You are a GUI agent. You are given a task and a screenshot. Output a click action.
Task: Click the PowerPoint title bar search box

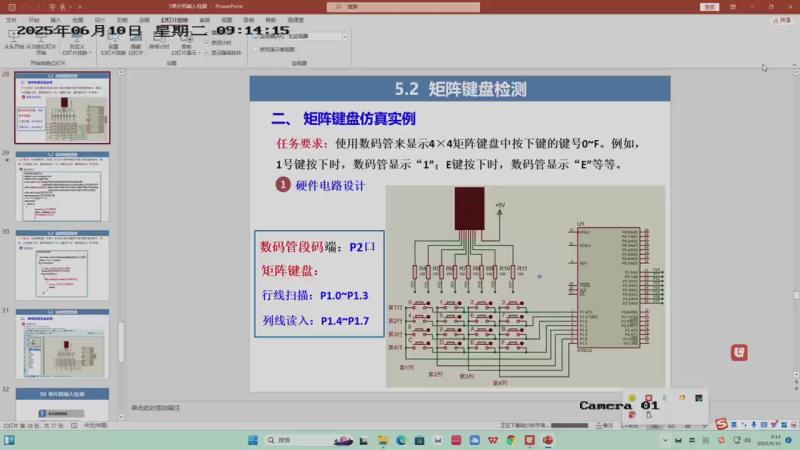pyautogui.click(x=403, y=7)
